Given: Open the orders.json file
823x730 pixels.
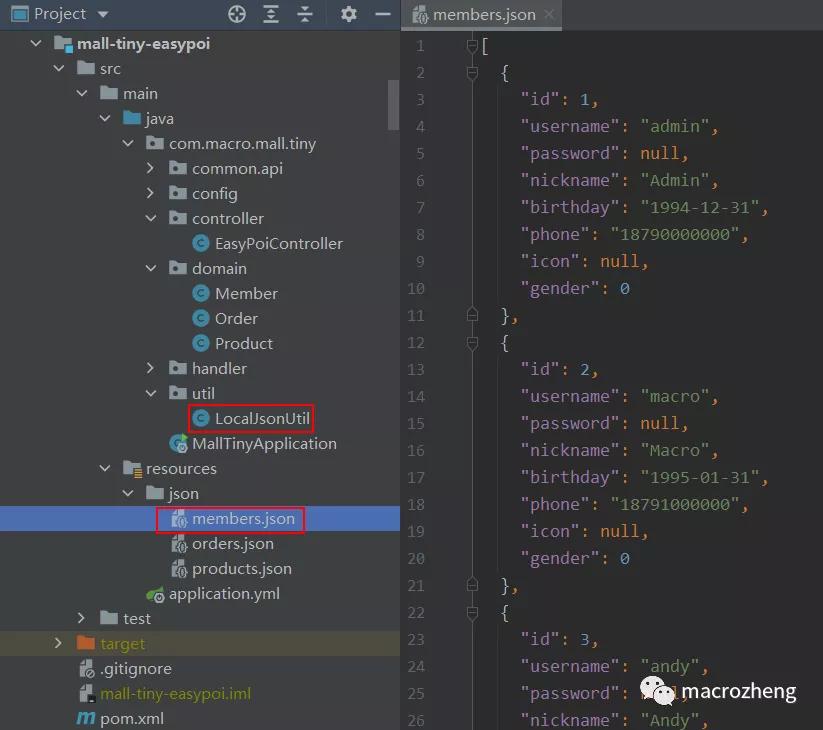Looking at the screenshot, I should (231, 544).
